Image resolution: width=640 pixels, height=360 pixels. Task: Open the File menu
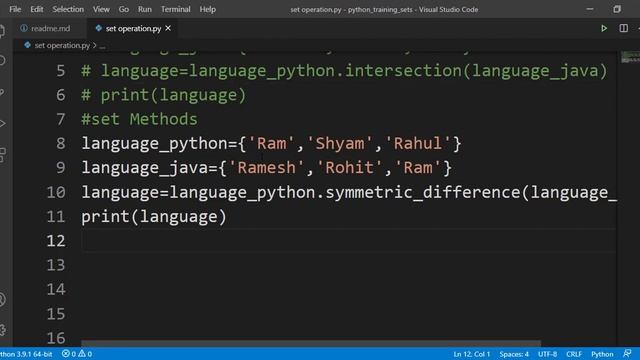coord(15,9)
